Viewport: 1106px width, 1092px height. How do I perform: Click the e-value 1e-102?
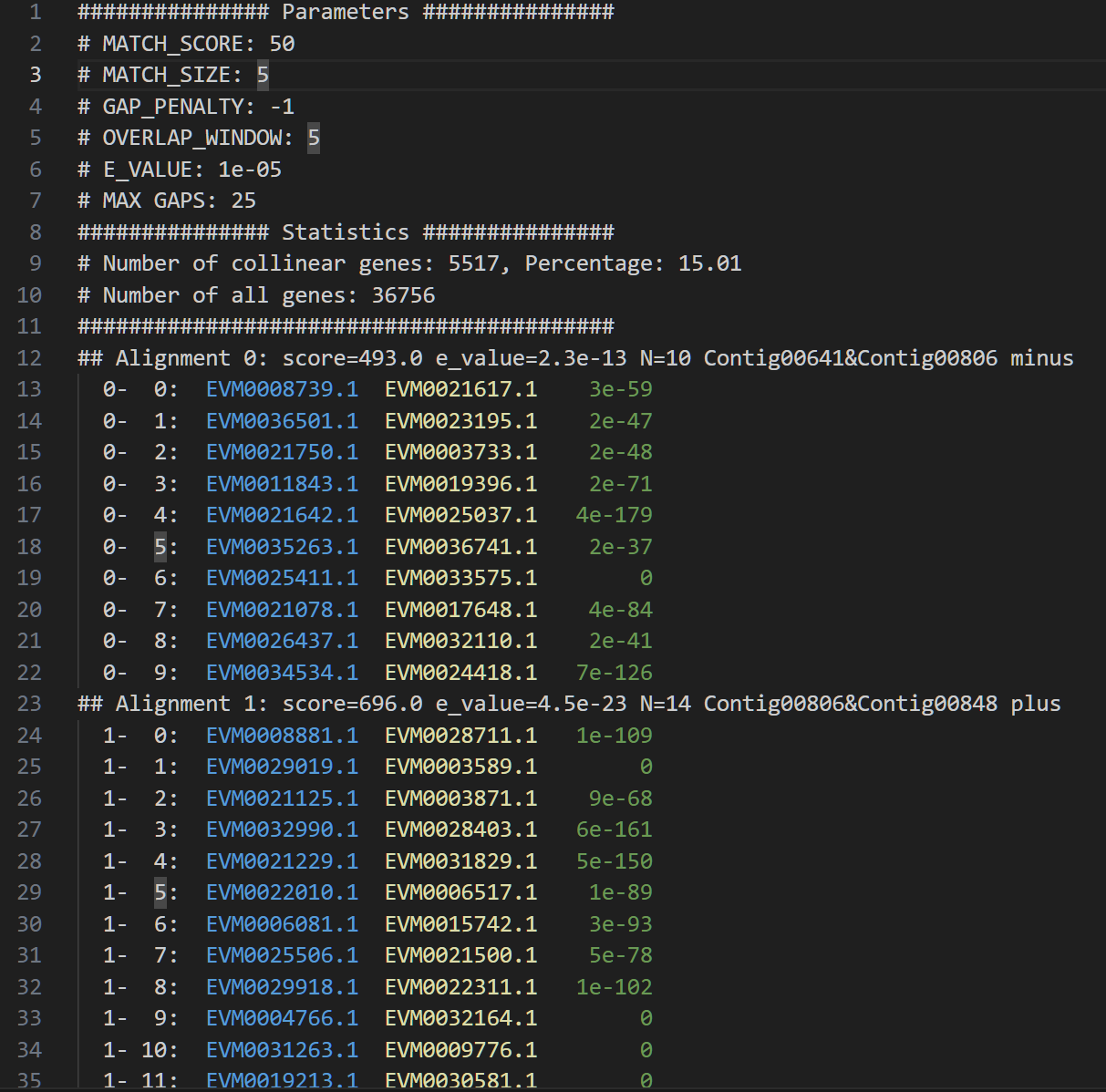pyautogui.click(x=615, y=987)
